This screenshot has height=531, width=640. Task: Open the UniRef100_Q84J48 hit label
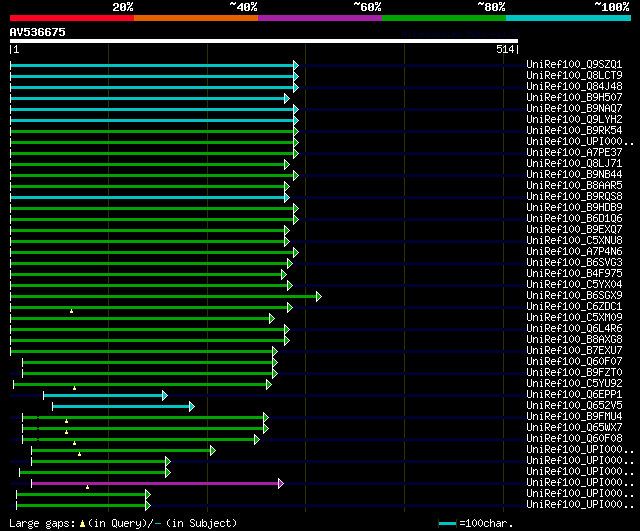pyautogui.click(x=574, y=87)
